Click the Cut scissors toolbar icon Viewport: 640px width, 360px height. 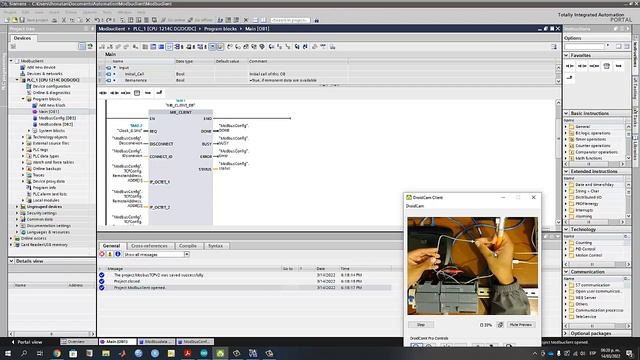point(64,20)
